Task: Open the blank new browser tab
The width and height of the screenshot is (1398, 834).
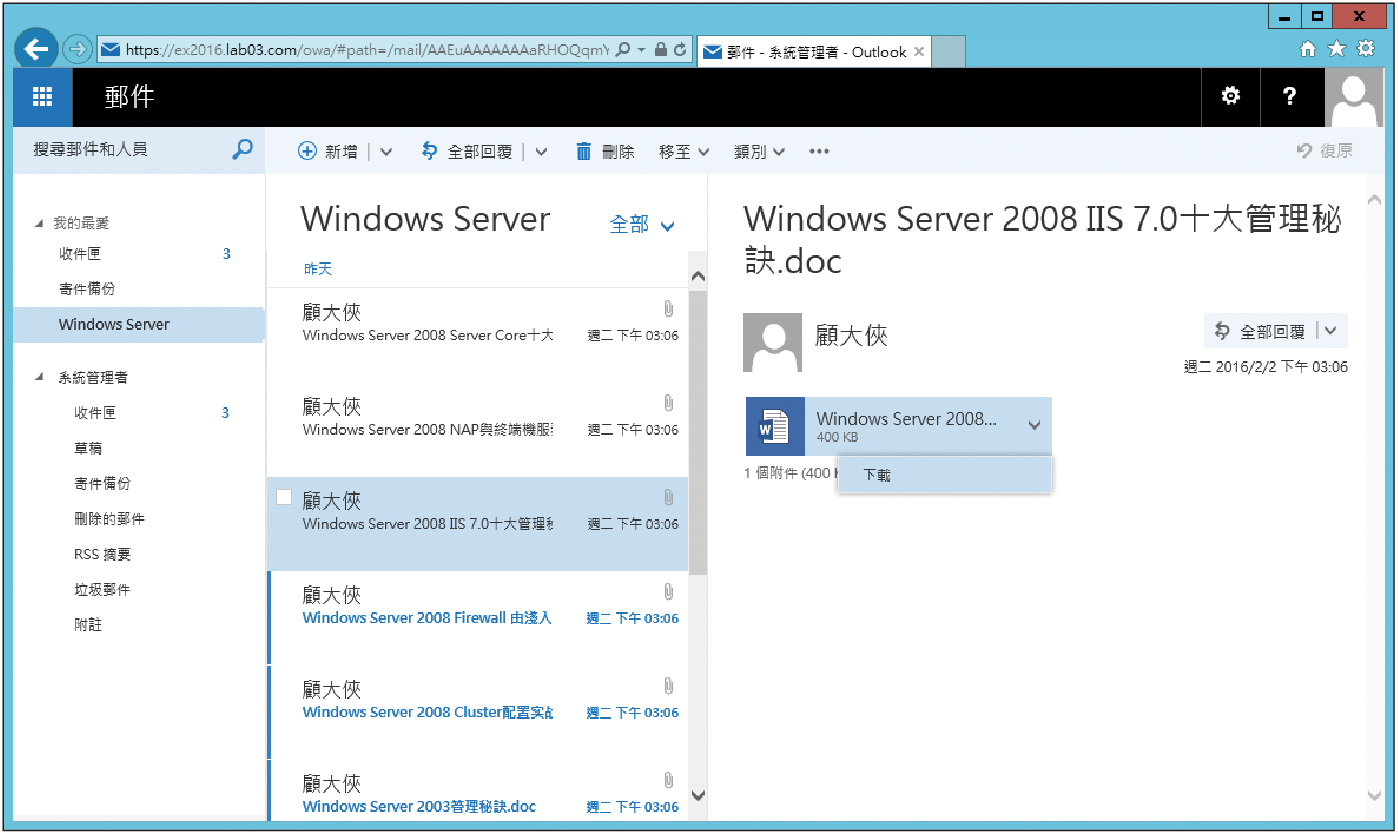Action: [949, 52]
